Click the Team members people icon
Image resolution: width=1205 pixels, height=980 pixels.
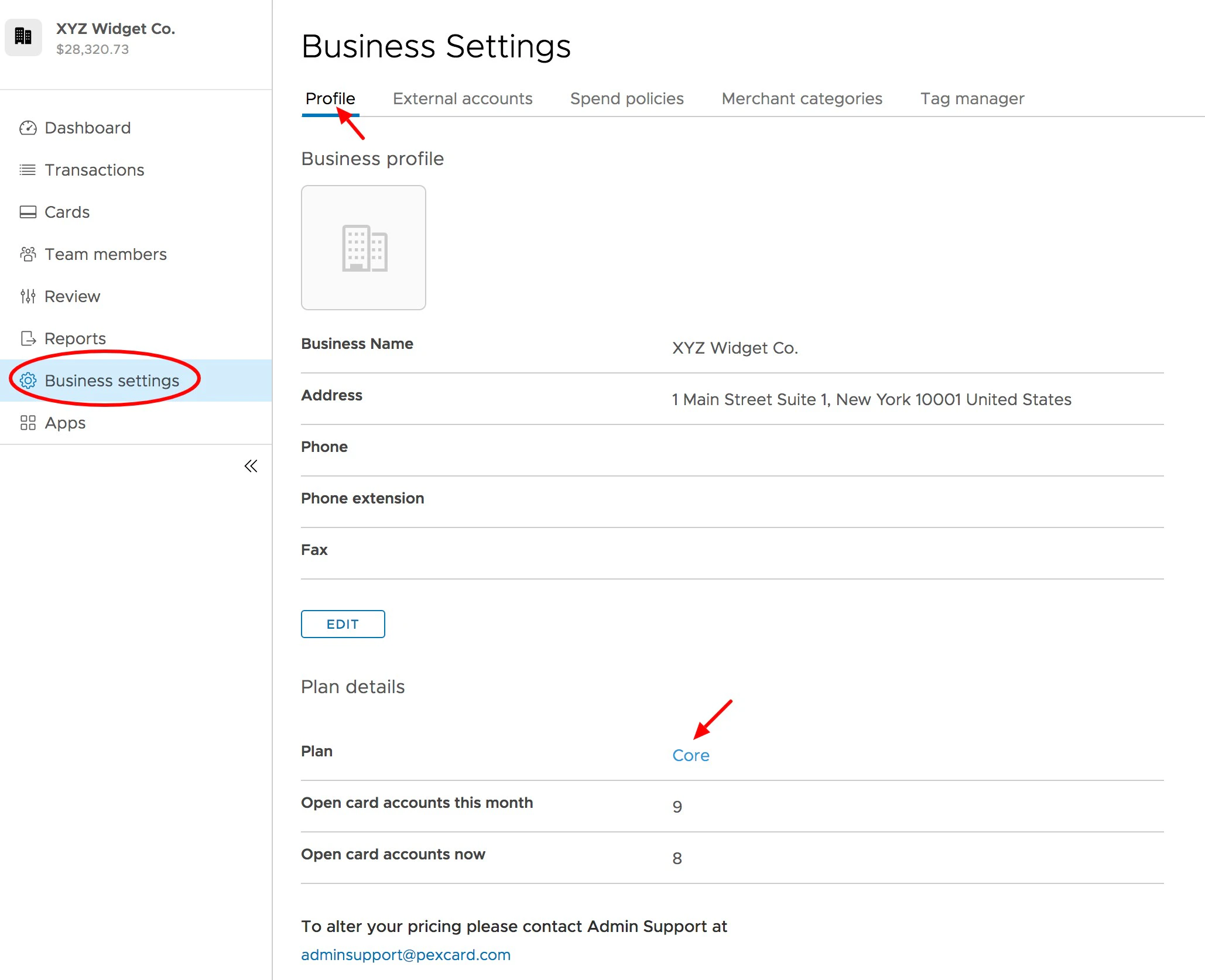click(28, 255)
